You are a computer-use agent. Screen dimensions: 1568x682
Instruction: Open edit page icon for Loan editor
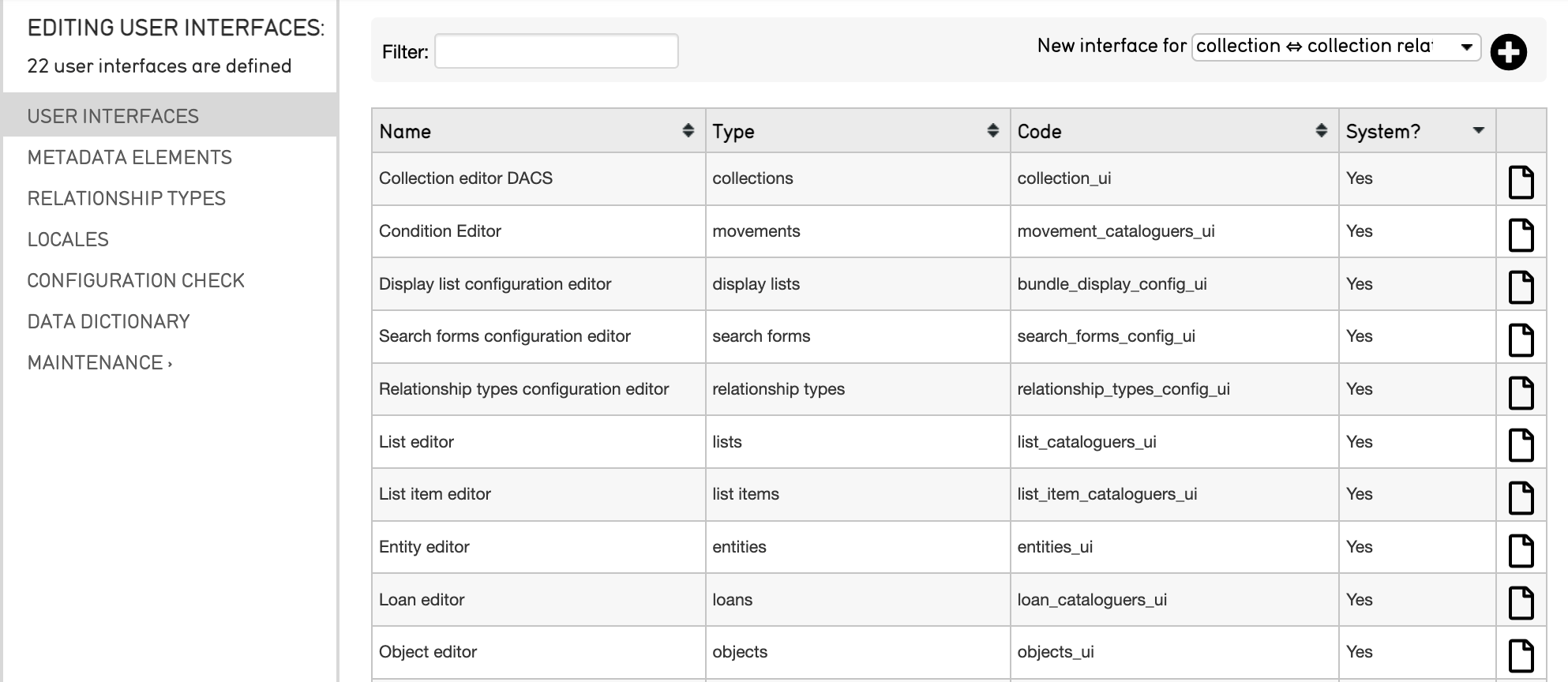(1521, 603)
